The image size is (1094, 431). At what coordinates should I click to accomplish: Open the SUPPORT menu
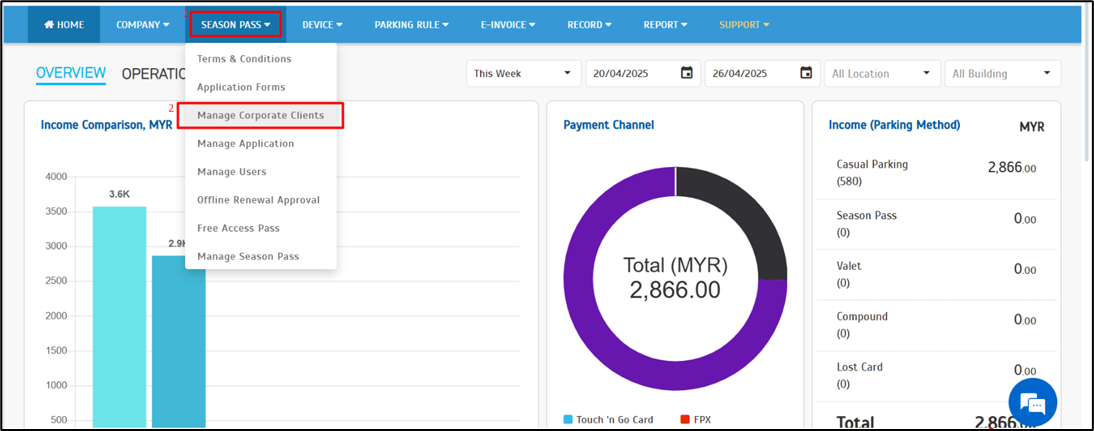(x=744, y=24)
